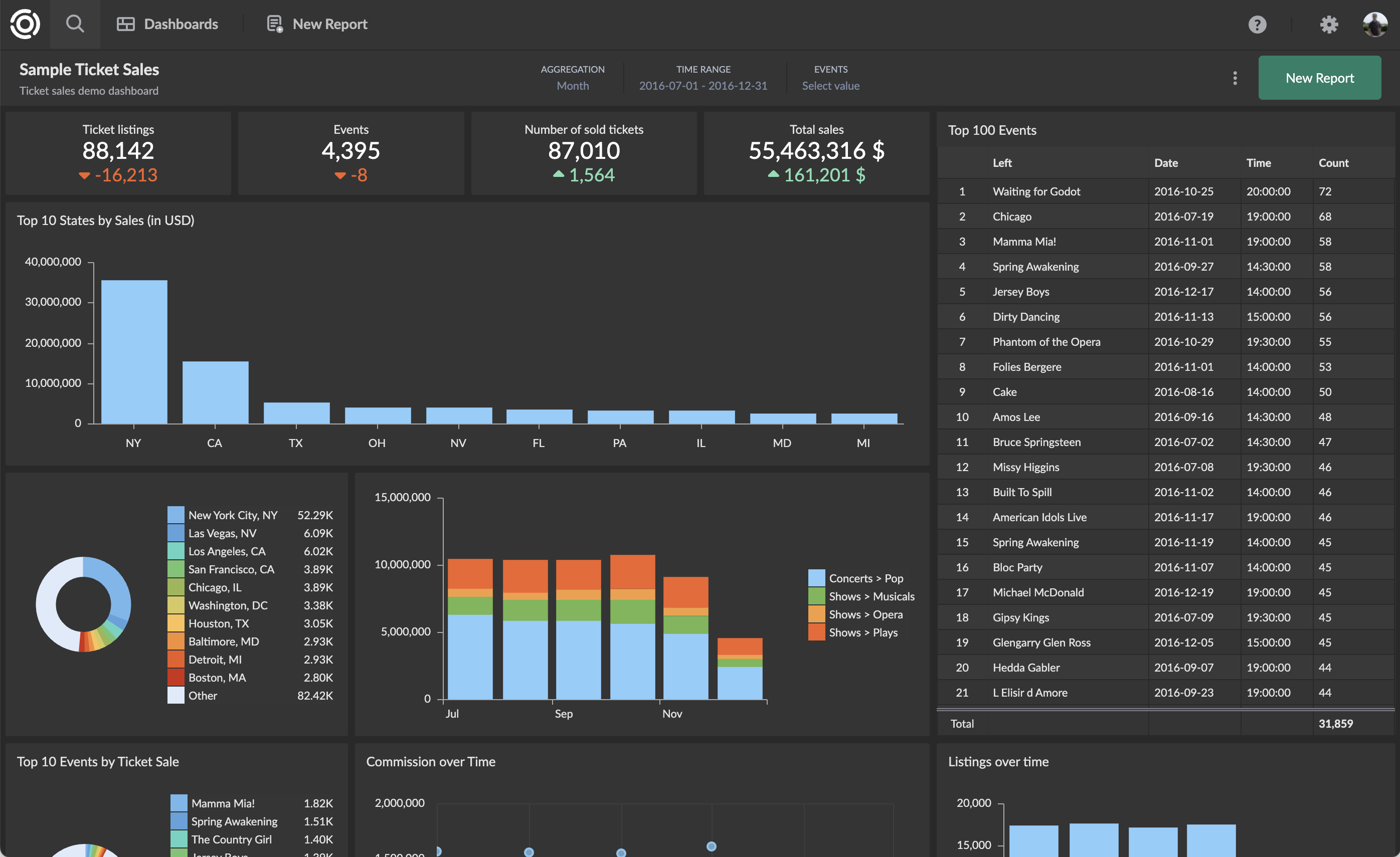Open the help question mark icon
This screenshot has width=1400, height=857.
(1257, 25)
